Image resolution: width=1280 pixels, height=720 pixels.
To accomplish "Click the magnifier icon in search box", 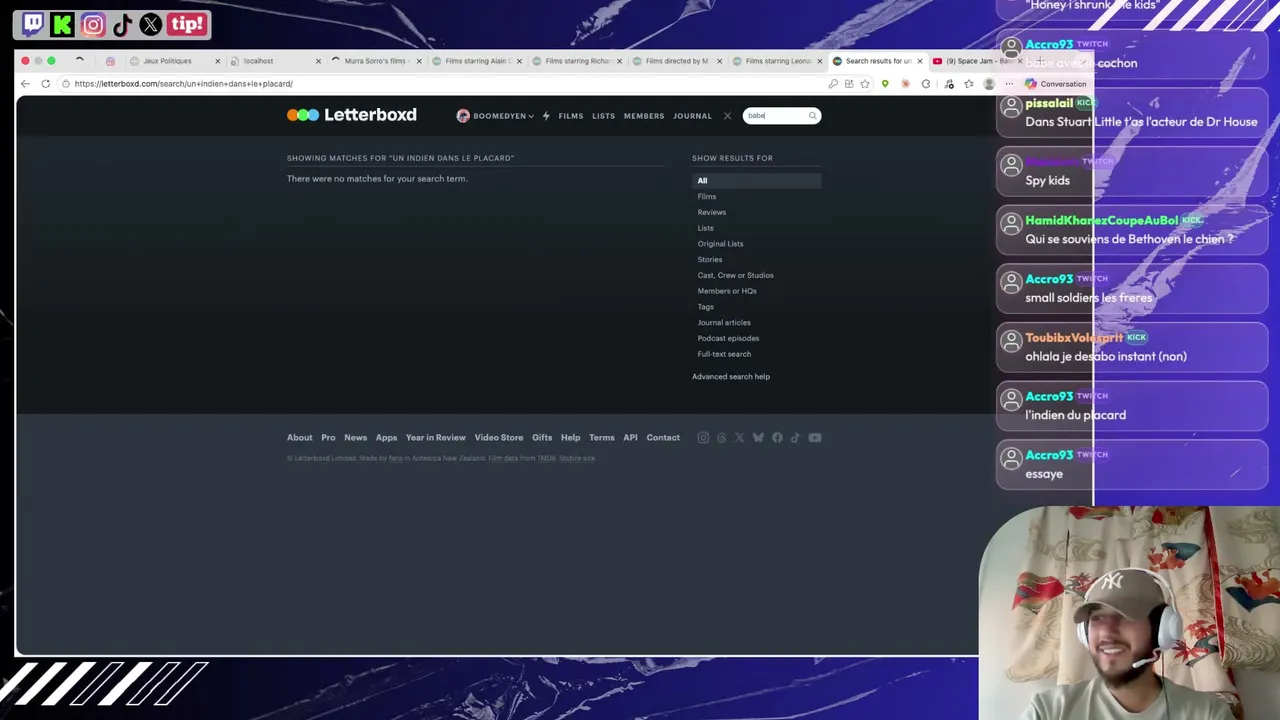I will pyautogui.click(x=812, y=116).
